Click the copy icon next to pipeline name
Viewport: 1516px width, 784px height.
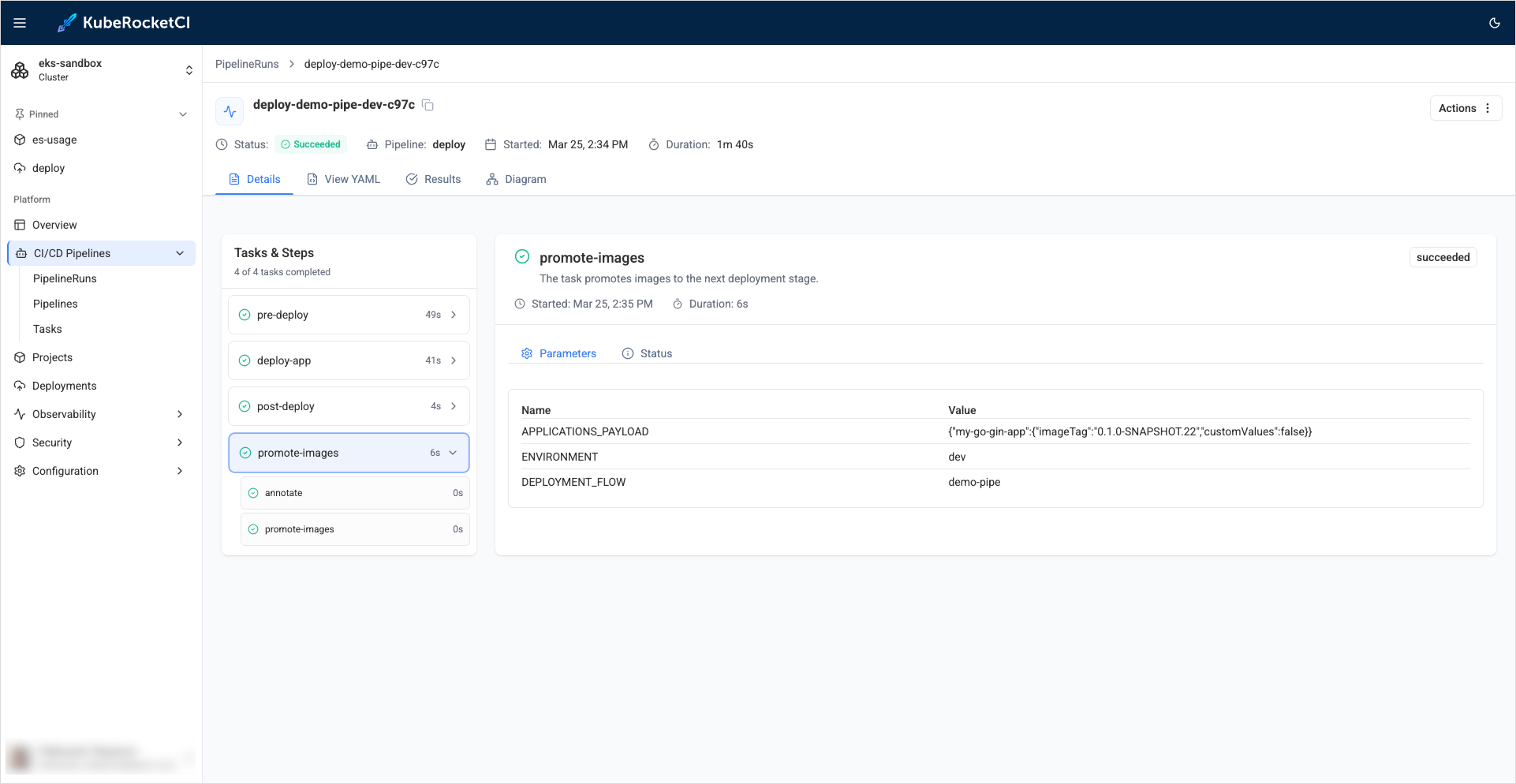click(428, 104)
